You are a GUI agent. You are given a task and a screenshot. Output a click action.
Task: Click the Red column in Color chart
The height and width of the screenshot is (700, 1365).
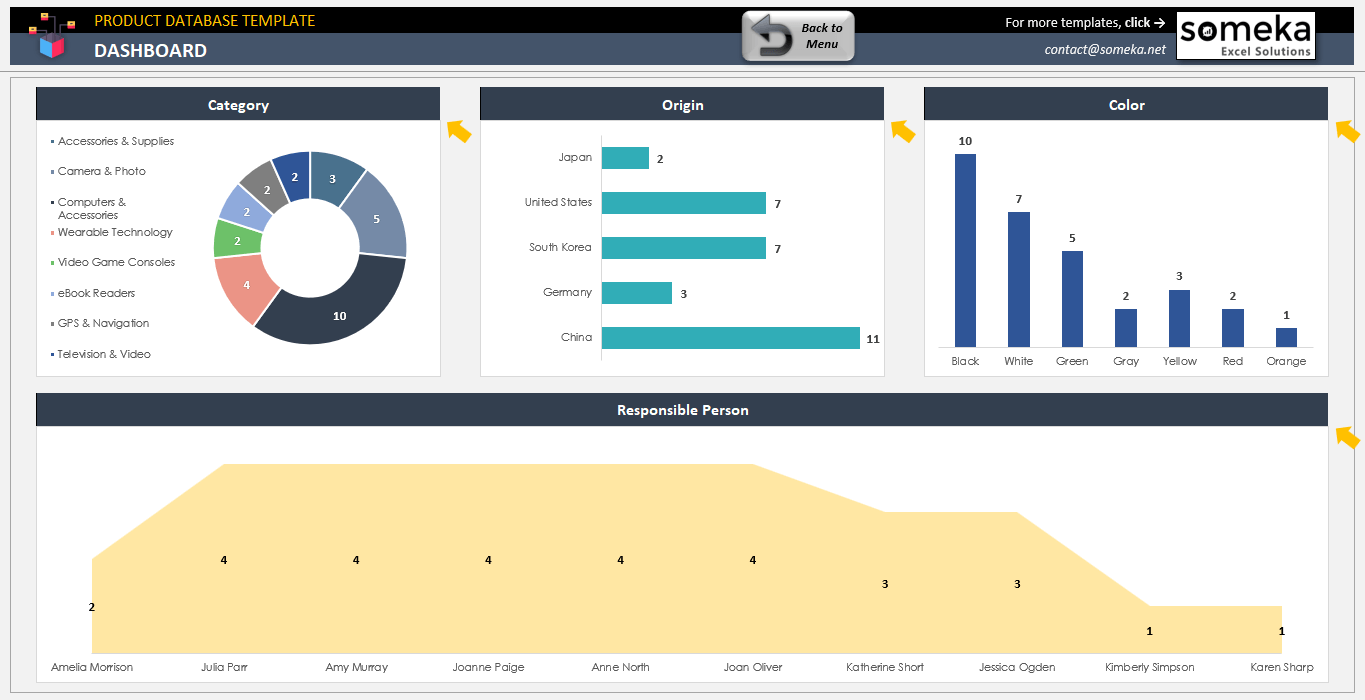(1233, 328)
